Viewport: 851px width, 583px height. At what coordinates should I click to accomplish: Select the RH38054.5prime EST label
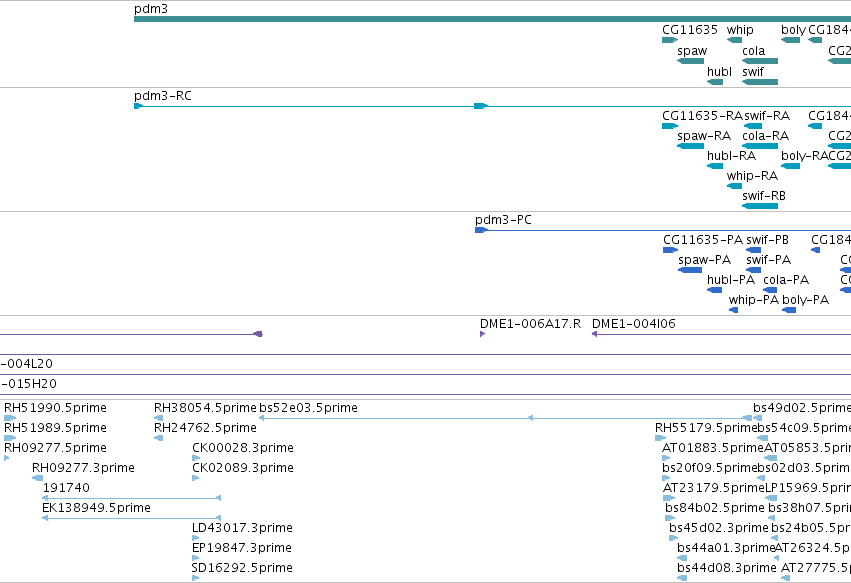tap(205, 408)
